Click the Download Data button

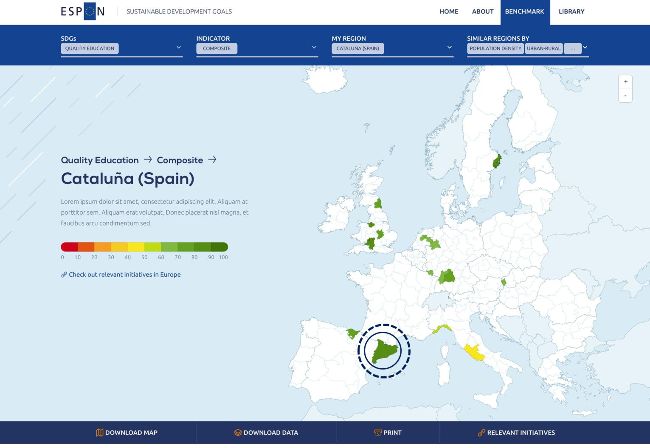(266, 433)
